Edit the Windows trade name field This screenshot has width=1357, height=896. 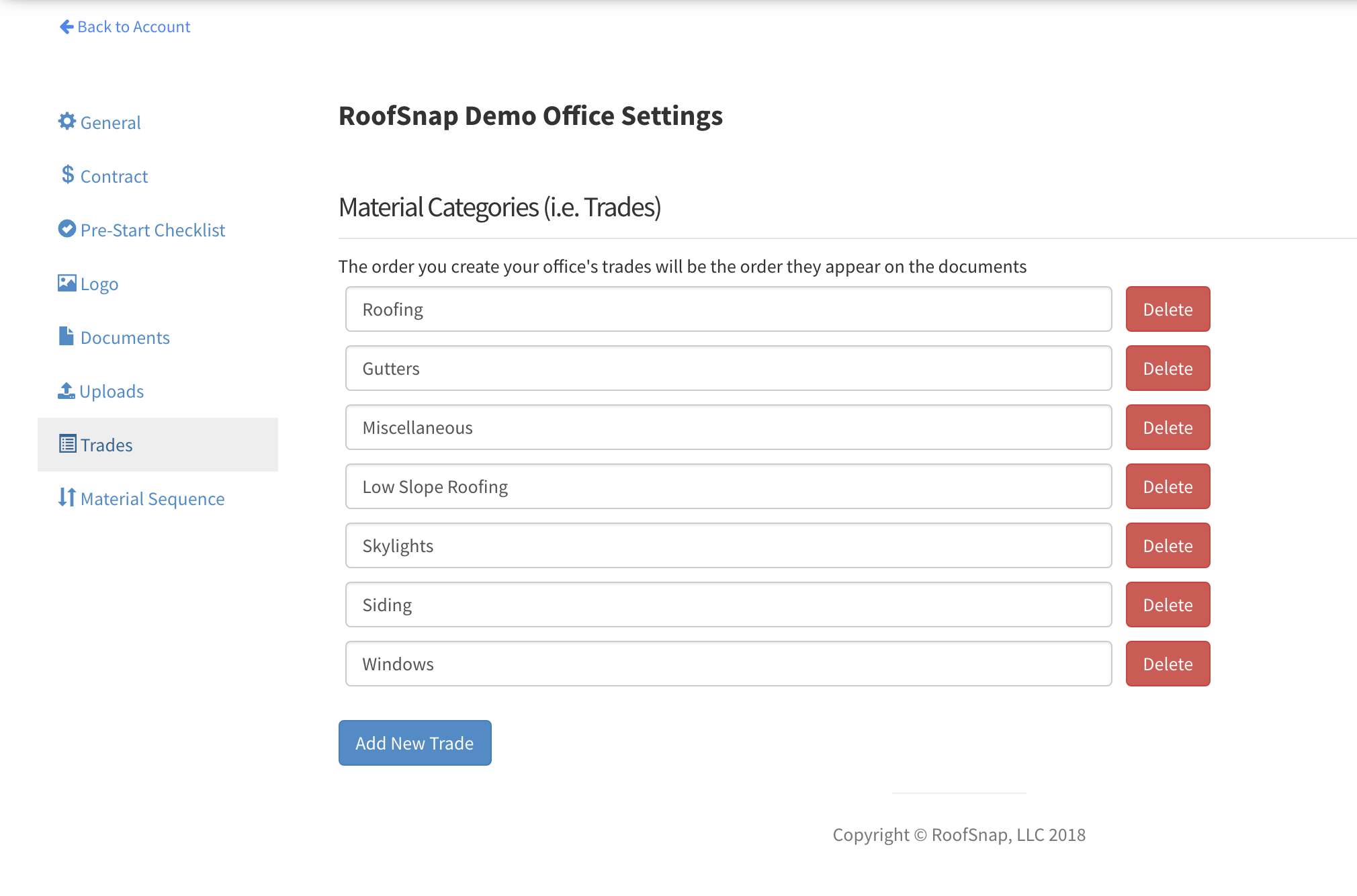(x=729, y=664)
